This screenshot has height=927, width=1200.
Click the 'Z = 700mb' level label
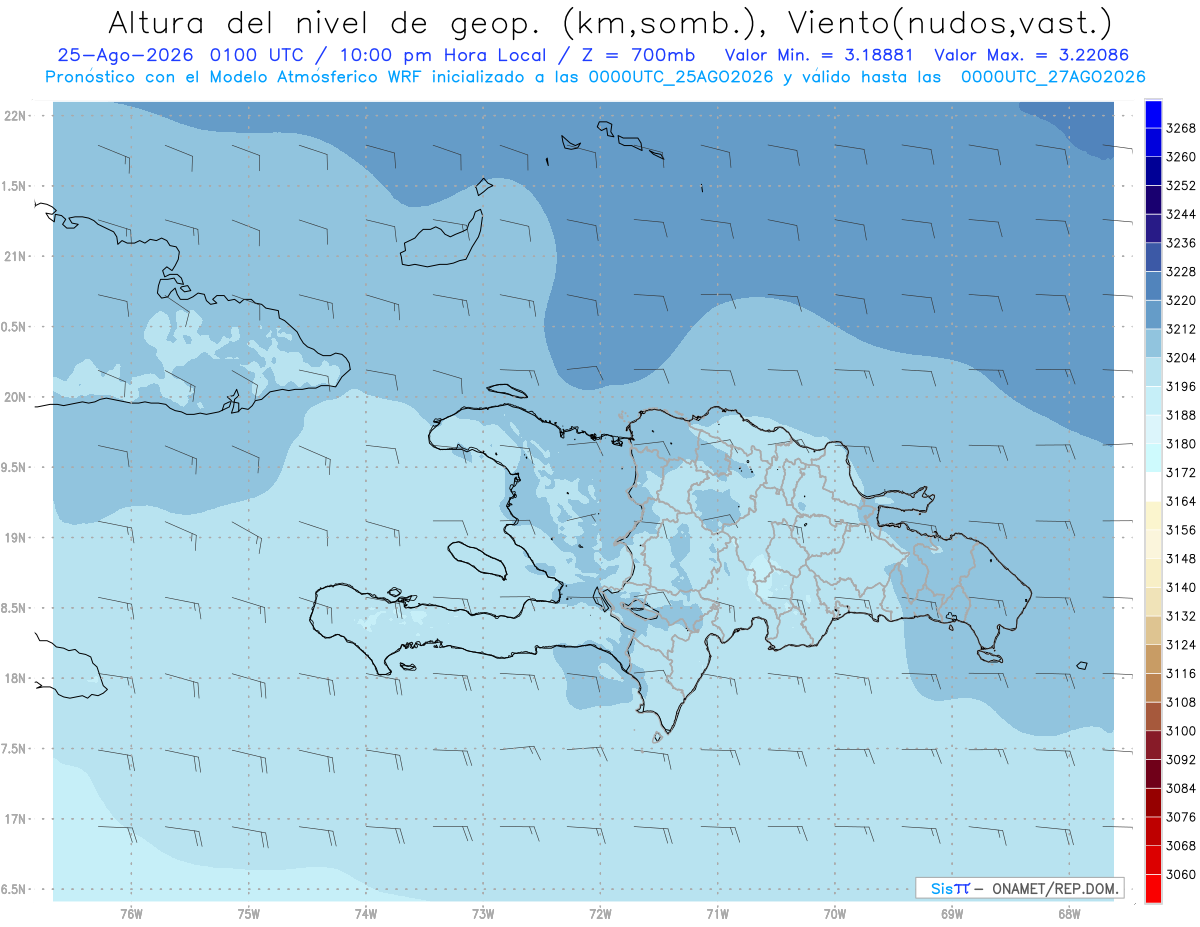tap(633, 55)
